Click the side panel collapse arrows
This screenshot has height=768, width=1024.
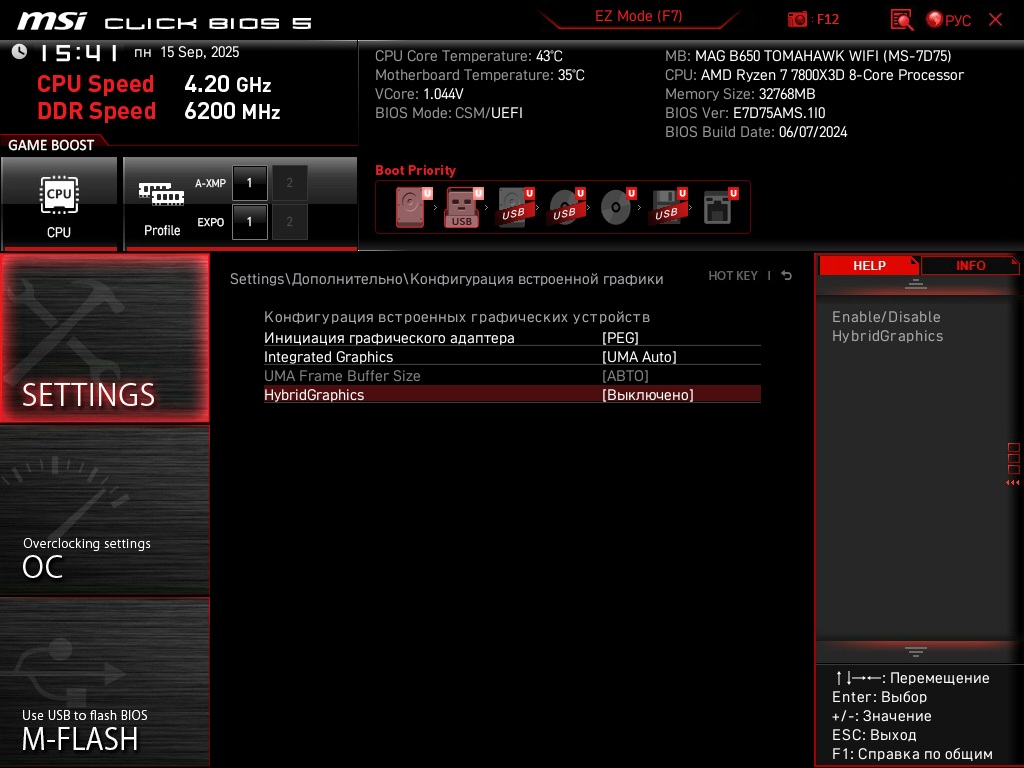tap(1012, 483)
